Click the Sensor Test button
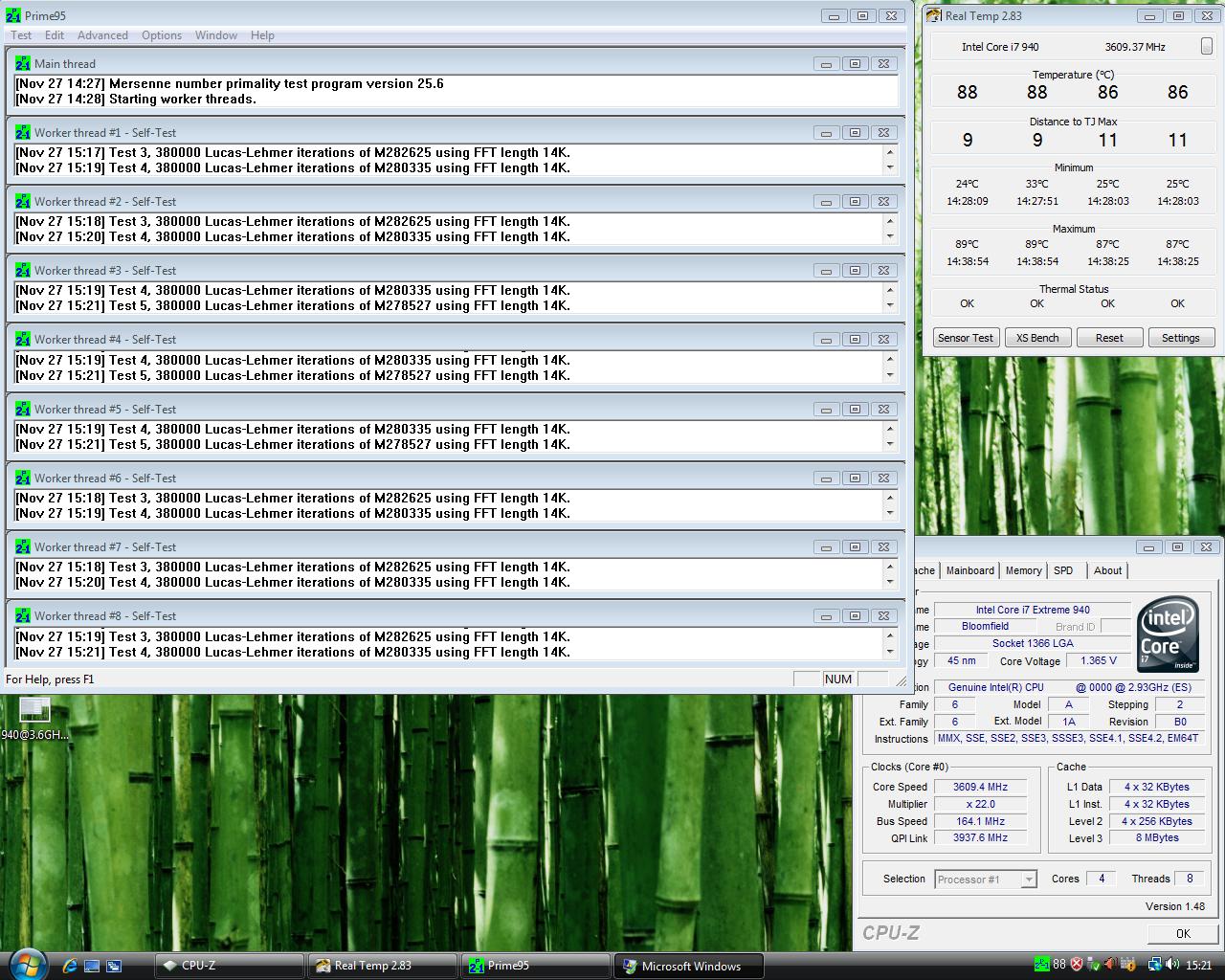Image resolution: width=1225 pixels, height=980 pixels. click(966, 338)
